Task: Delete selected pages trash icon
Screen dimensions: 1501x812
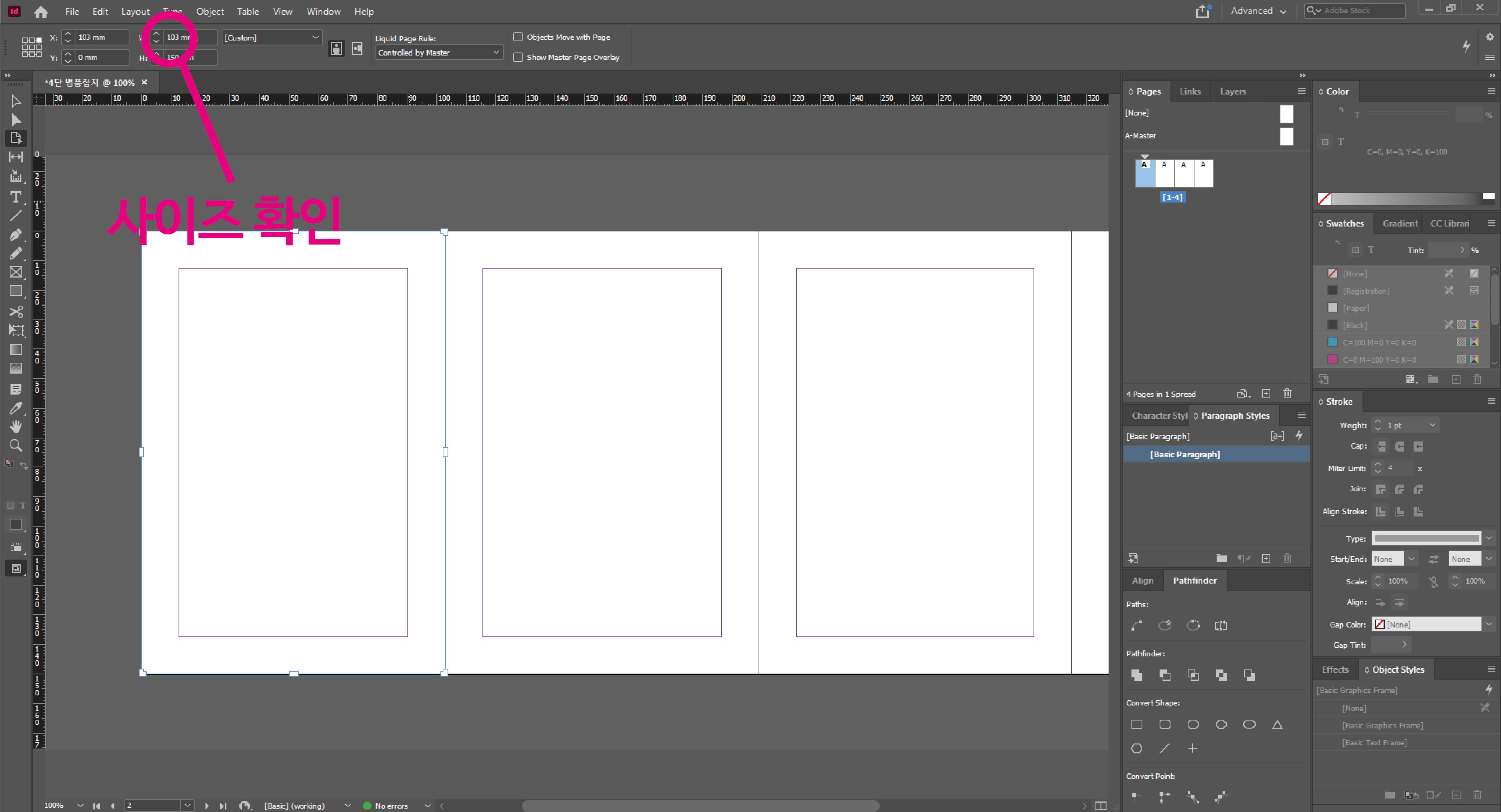Action: (x=1287, y=393)
